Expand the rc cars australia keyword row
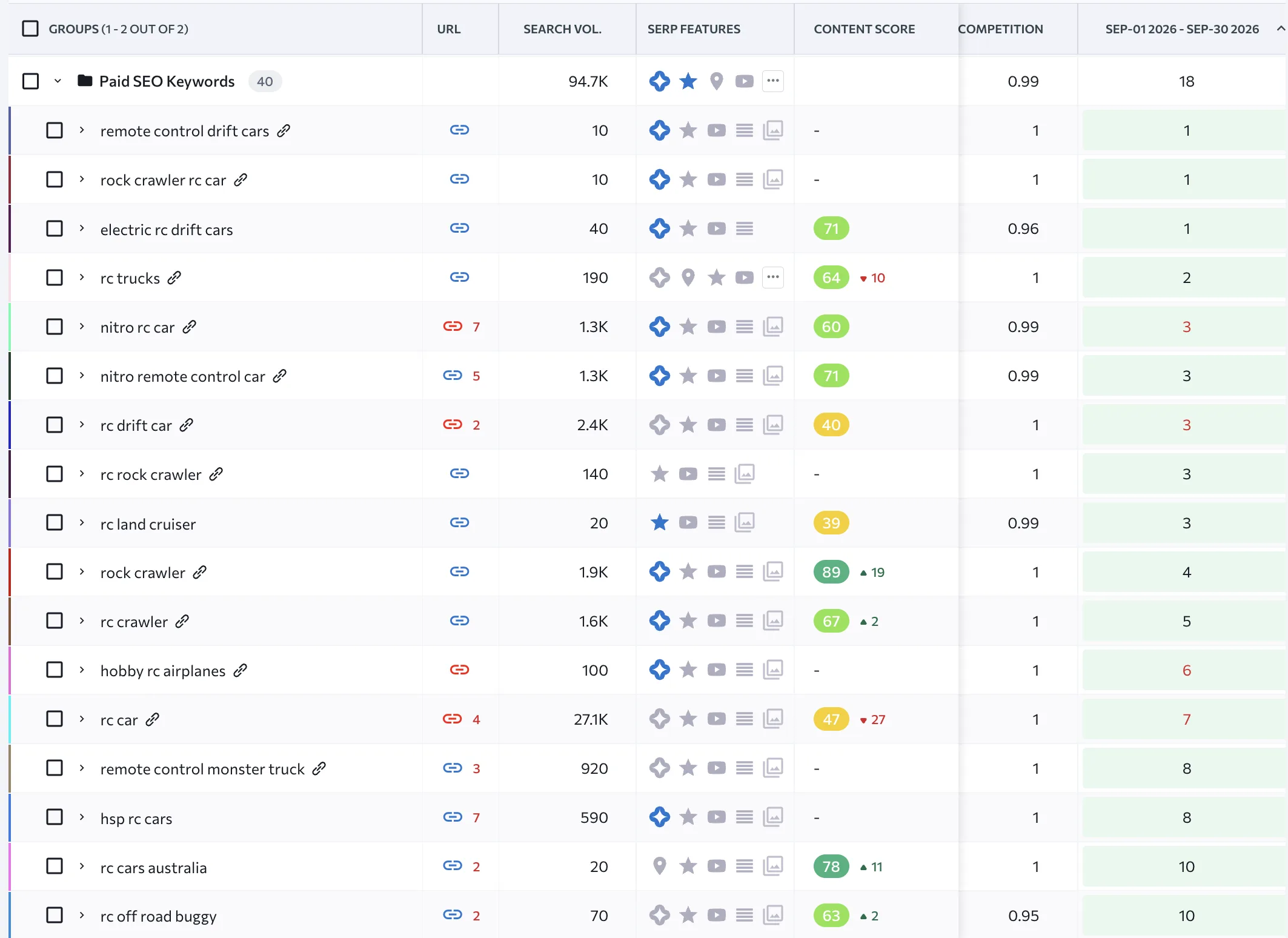Viewport: 1288px width, 938px height. point(82,866)
